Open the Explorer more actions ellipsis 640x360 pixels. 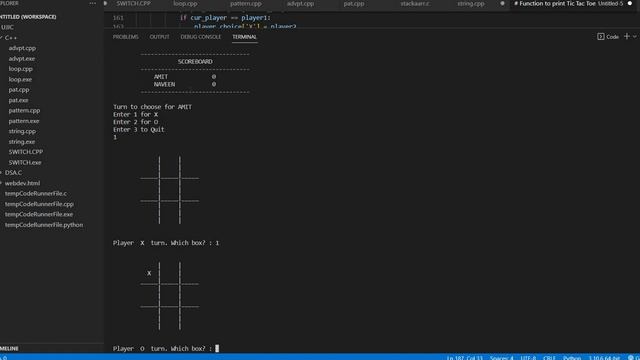93,3
